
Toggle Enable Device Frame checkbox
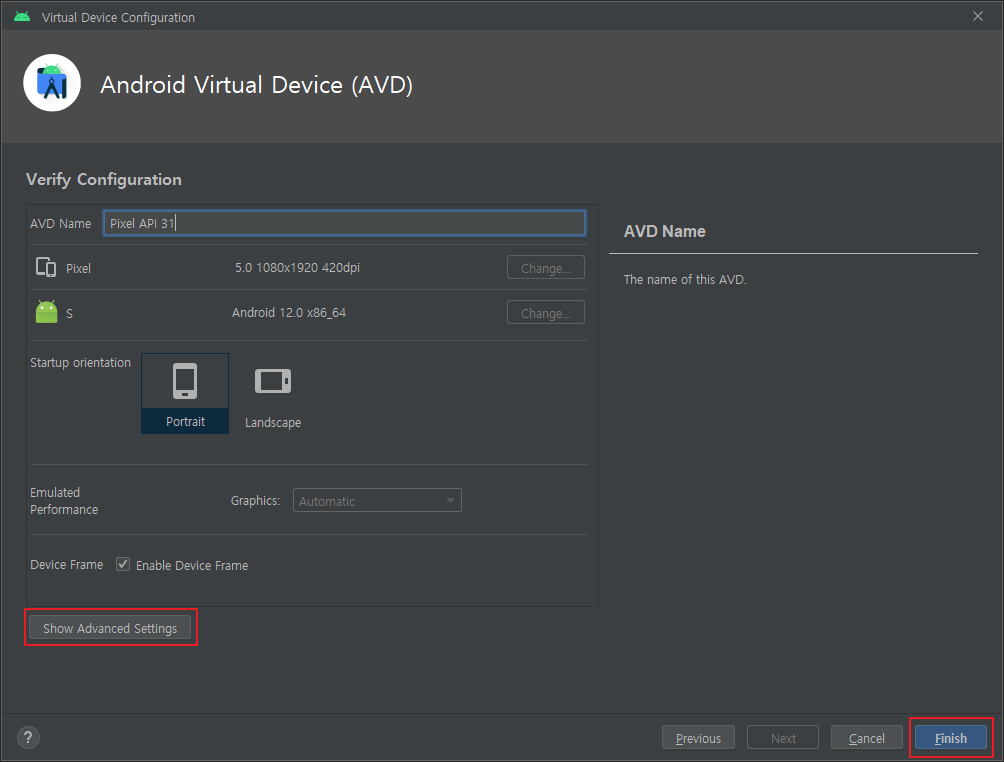tap(123, 564)
